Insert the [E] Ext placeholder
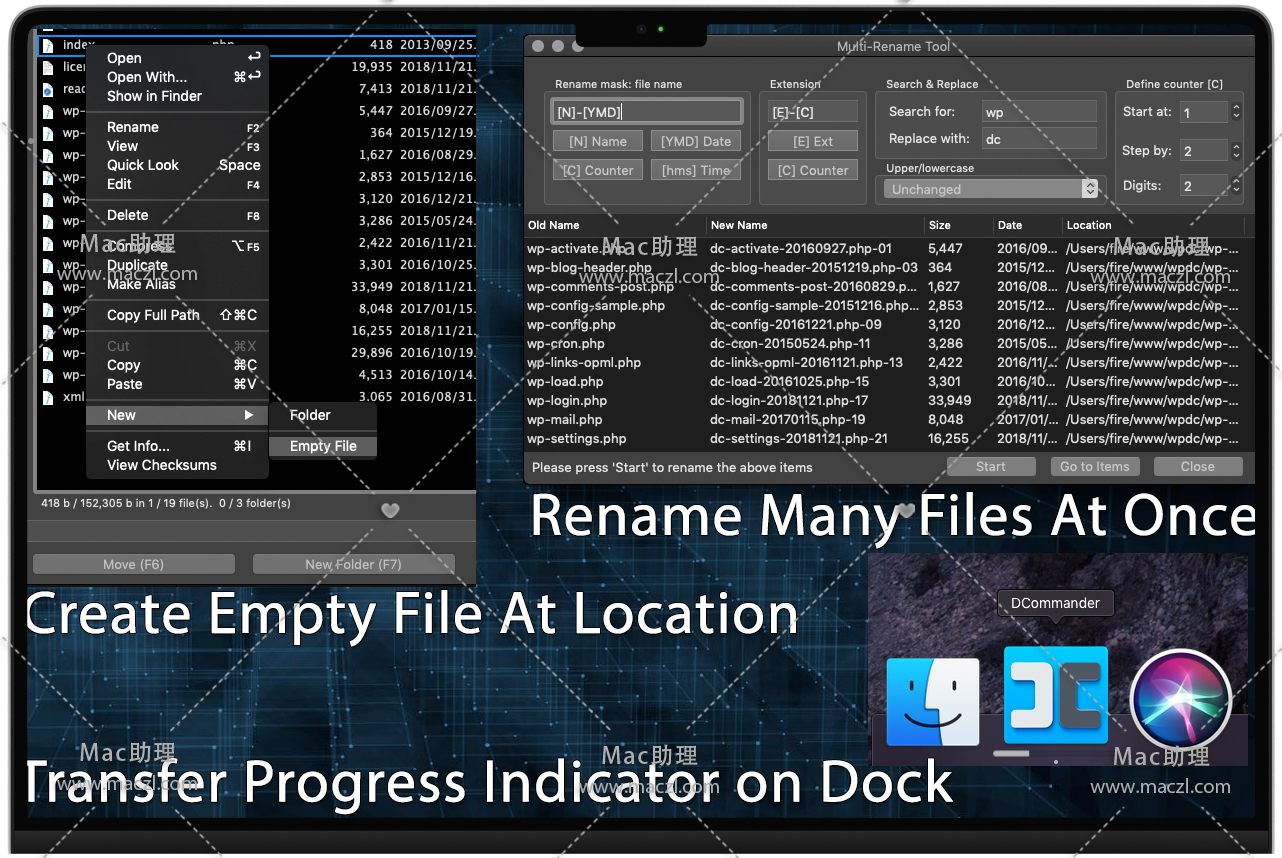Image resolution: width=1282 pixels, height=858 pixels. [813, 142]
